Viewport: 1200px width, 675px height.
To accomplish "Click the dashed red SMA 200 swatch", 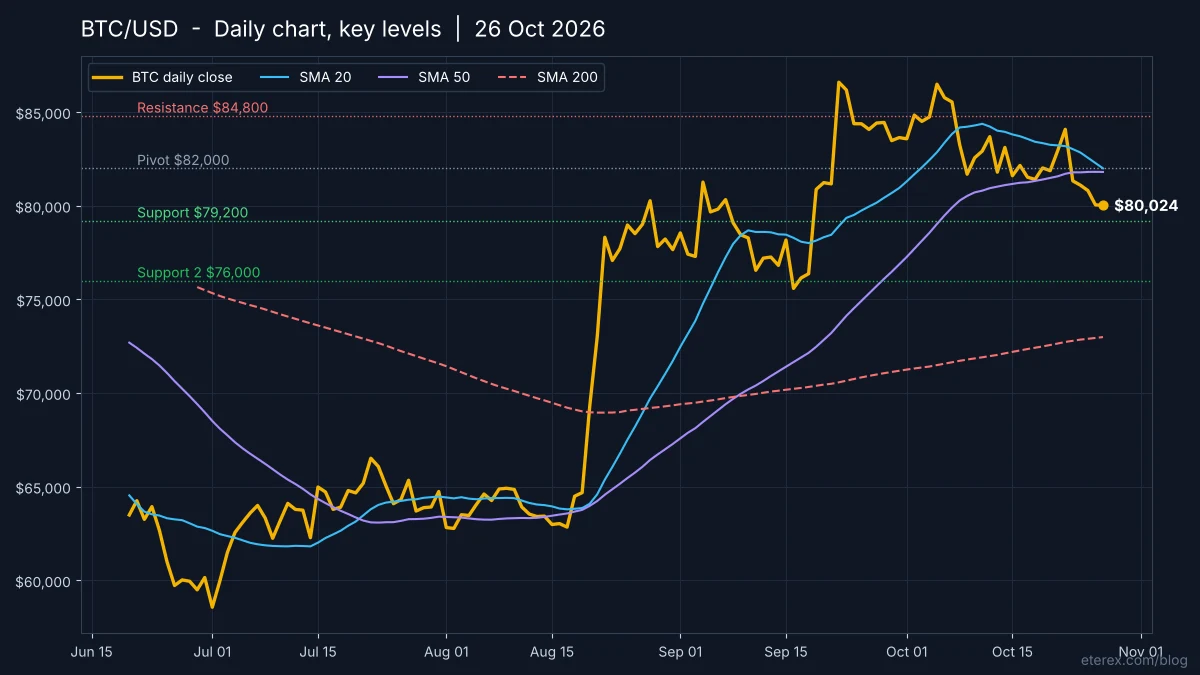I will 512,77.
